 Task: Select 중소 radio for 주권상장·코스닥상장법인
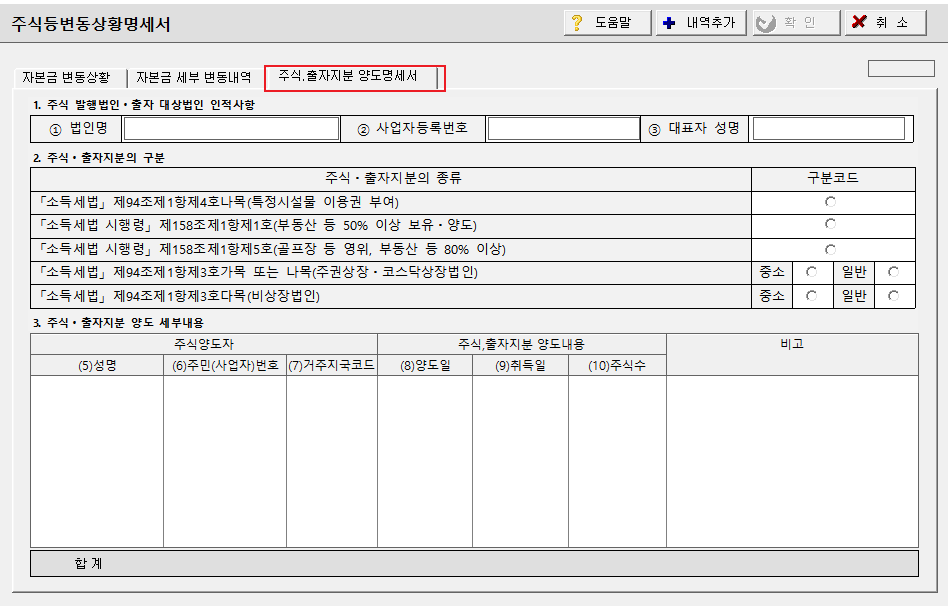click(811, 270)
